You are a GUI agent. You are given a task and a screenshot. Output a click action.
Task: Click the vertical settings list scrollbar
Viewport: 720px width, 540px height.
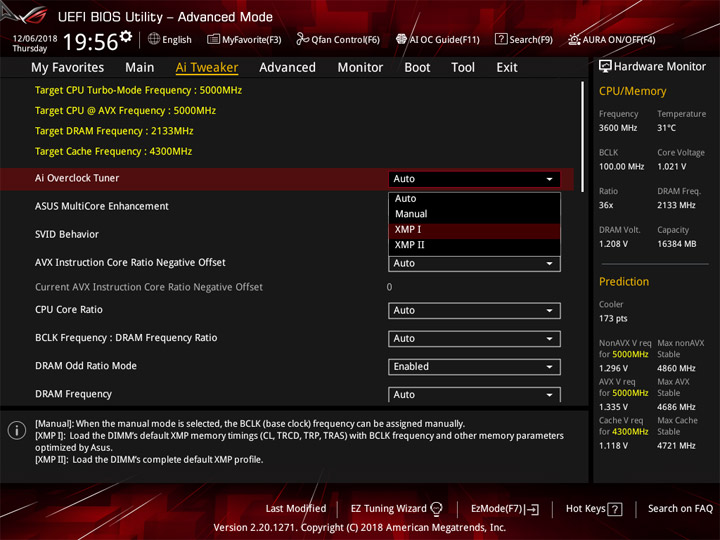click(582, 137)
